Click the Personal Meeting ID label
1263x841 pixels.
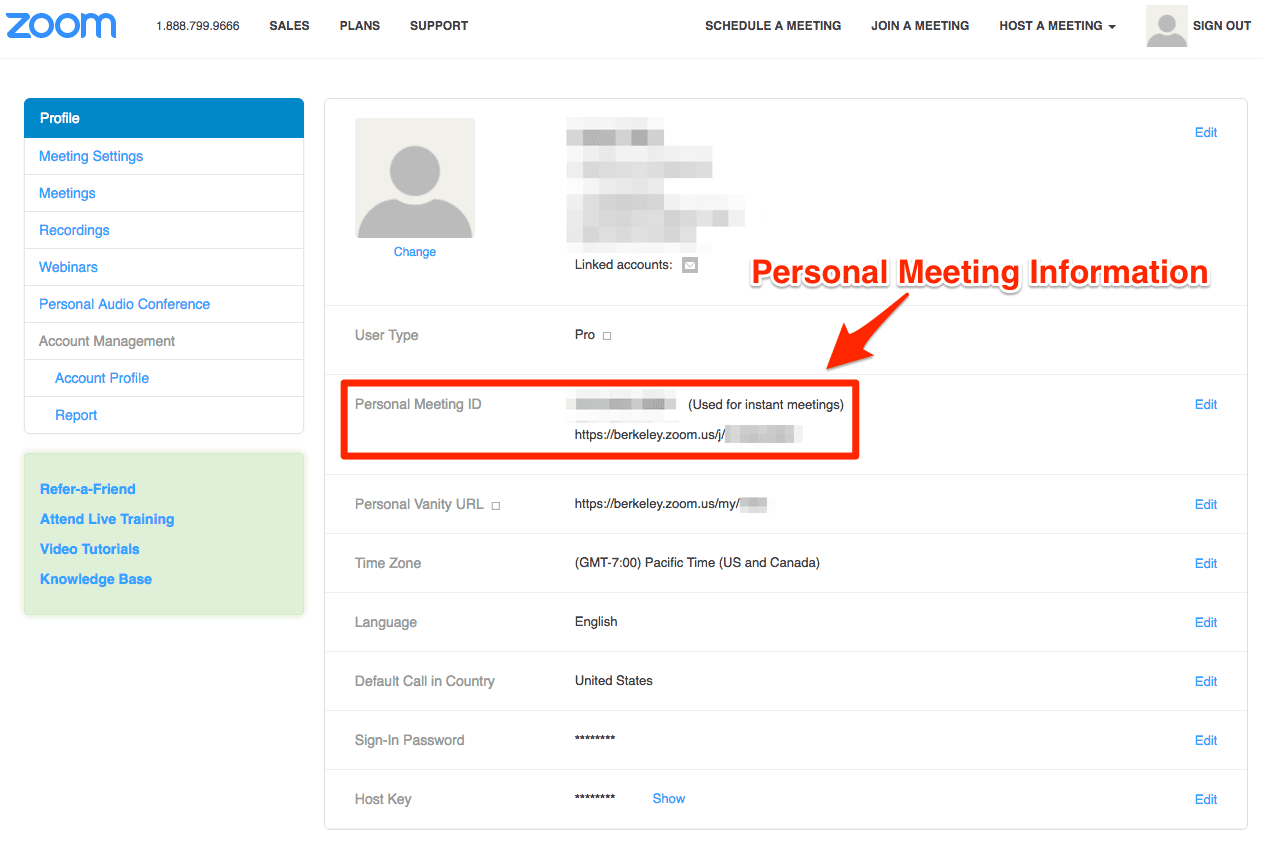[418, 405]
